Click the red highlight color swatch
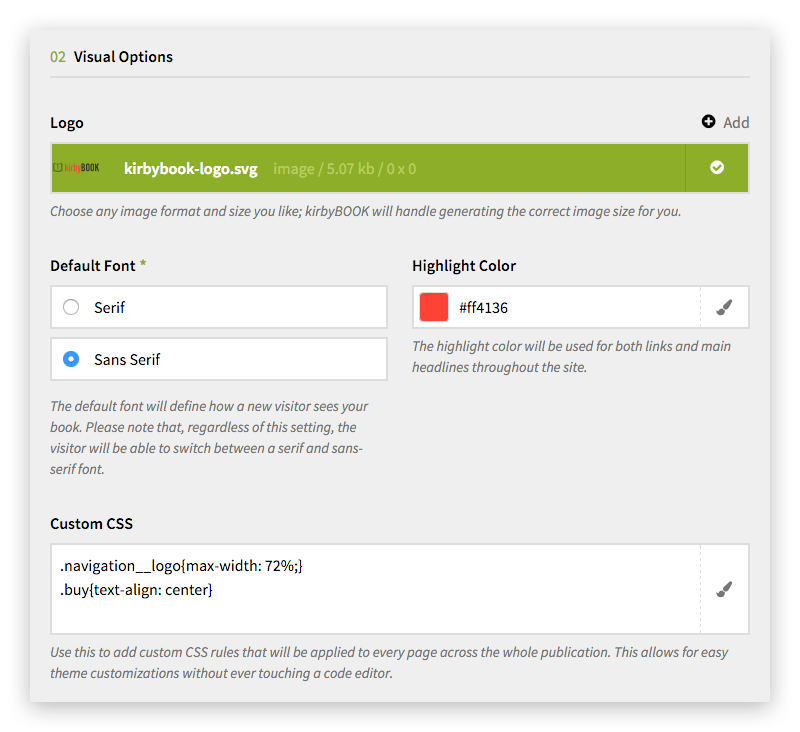The width and height of the screenshot is (800, 732). (434, 307)
